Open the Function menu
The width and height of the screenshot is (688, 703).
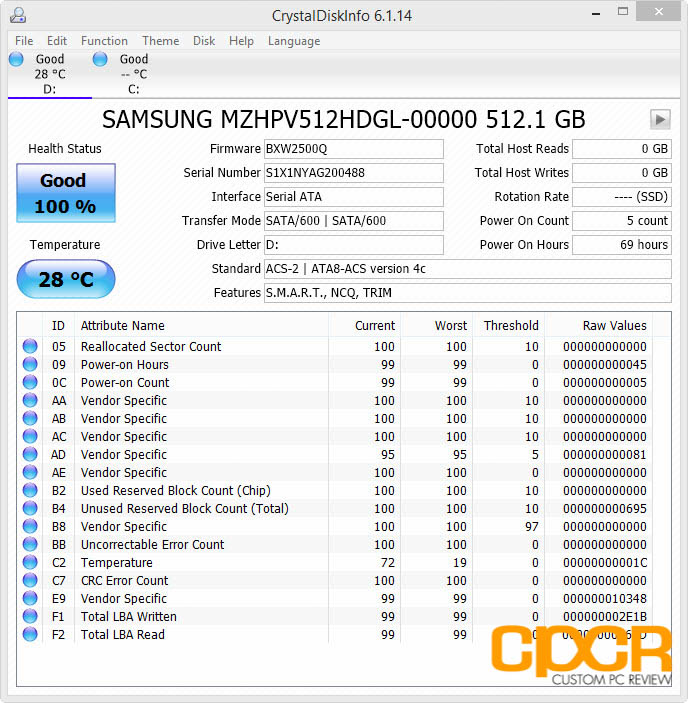[104, 41]
